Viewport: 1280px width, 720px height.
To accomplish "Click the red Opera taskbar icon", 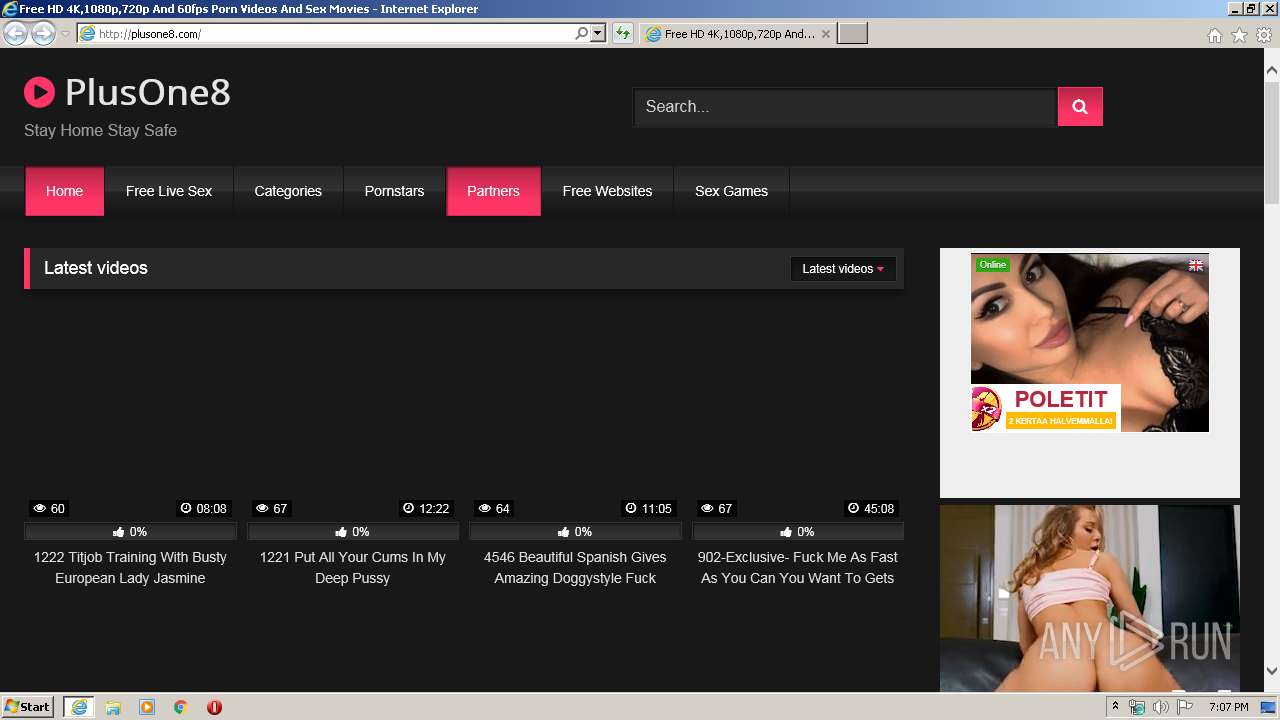I will tap(214, 707).
